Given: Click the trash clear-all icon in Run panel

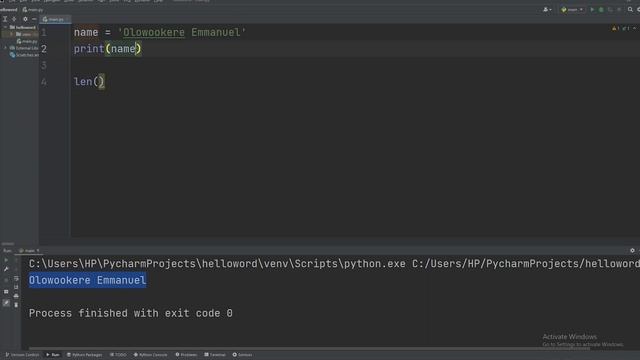Looking at the screenshot, I should (16, 305).
